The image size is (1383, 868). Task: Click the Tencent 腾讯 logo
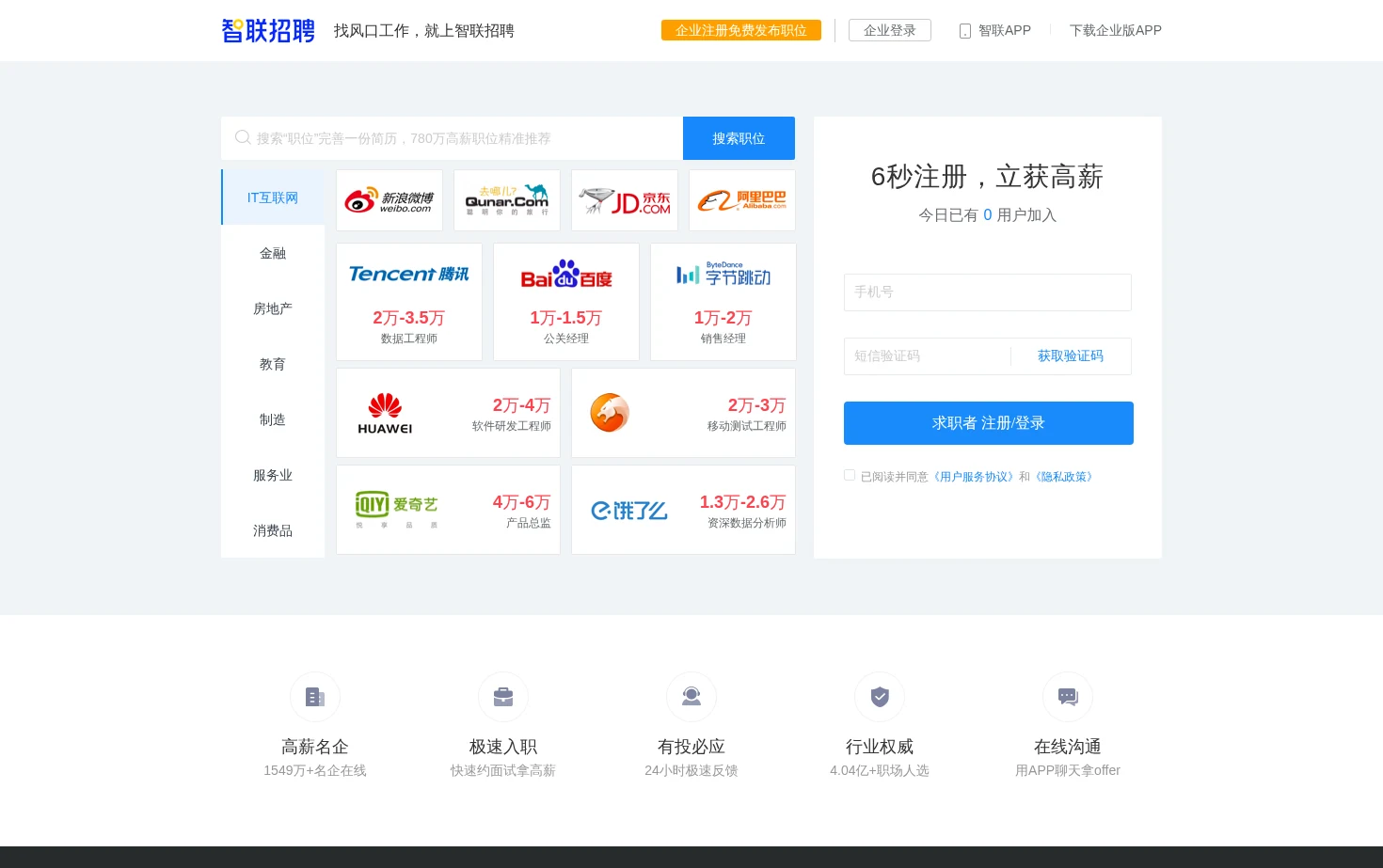coord(408,274)
